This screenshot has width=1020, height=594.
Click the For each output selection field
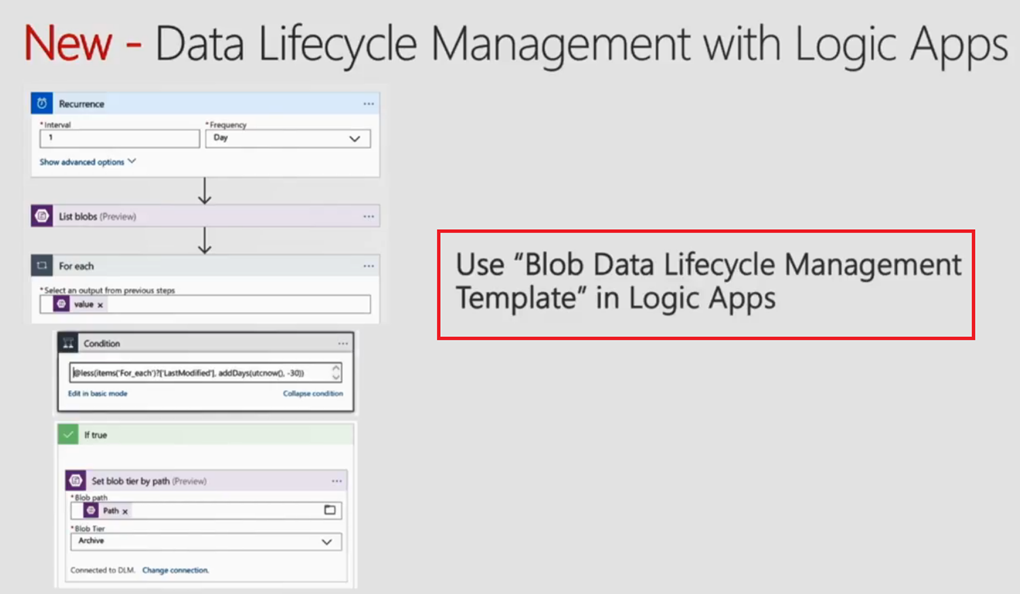point(205,304)
